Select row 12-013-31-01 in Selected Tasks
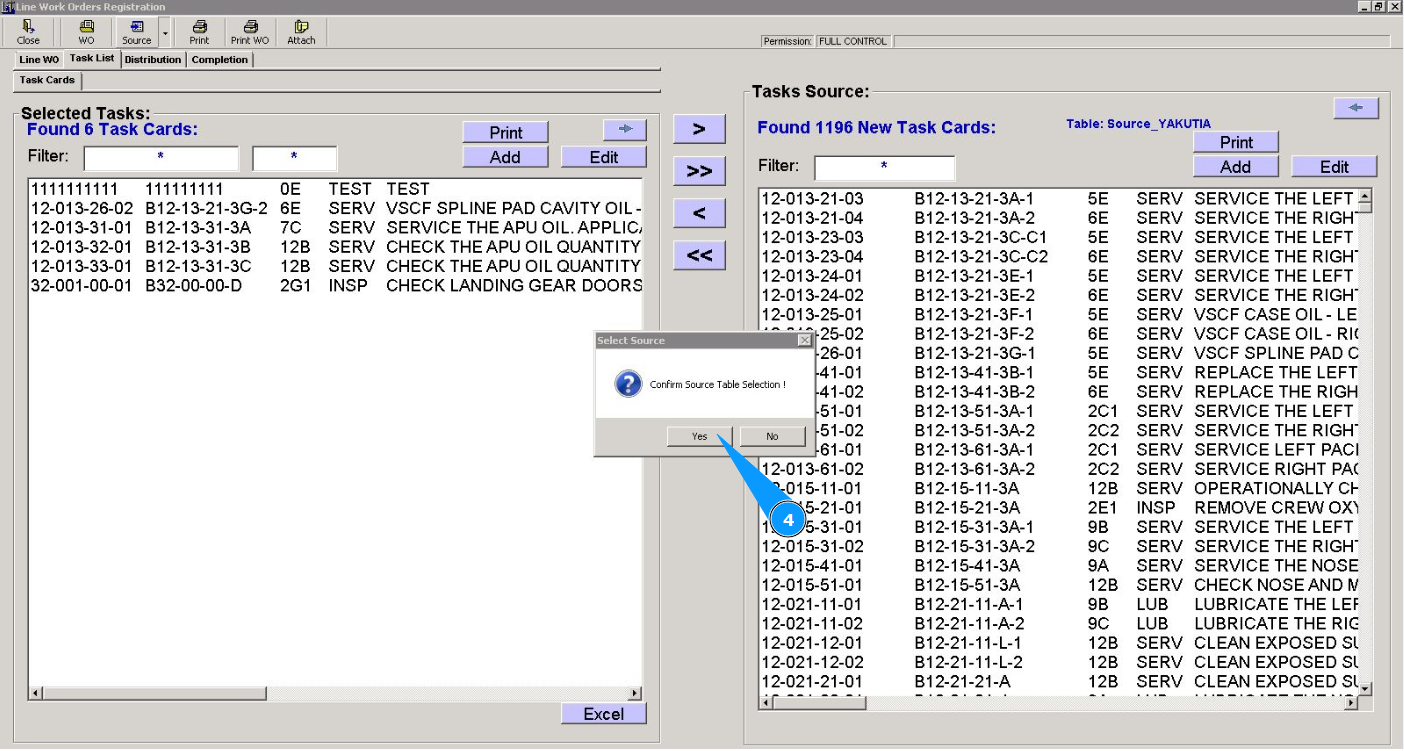Screen dimensions: 1404x751 click(x=335, y=227)
